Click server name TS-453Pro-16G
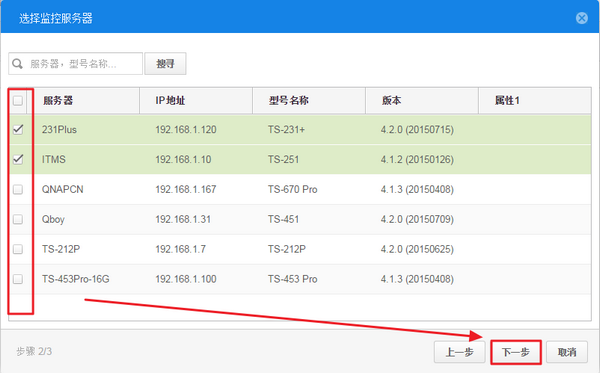Viewport: 600px width, 373px height. [x=76, y=279]
